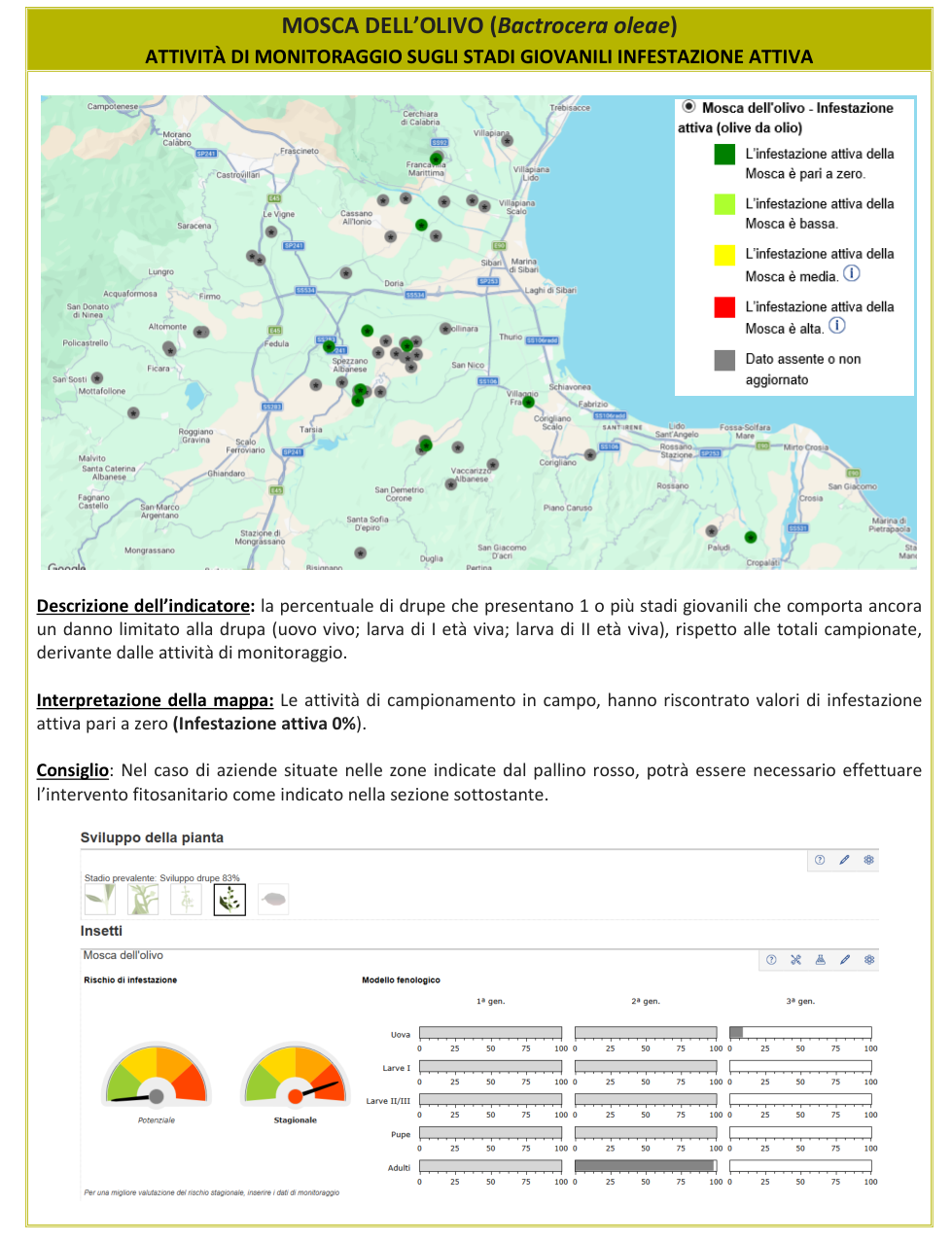Click Uova progress bar for 3ª gen.

(800, 1033)
